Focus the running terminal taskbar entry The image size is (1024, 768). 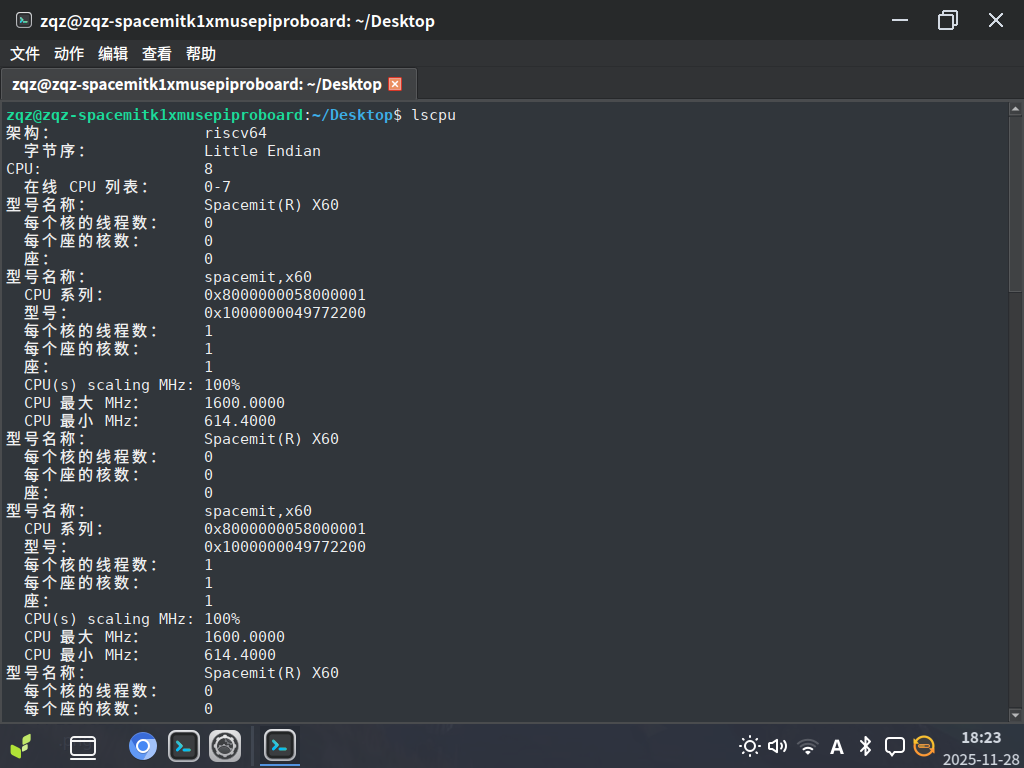pyautogui.click(x=280, y=745)
